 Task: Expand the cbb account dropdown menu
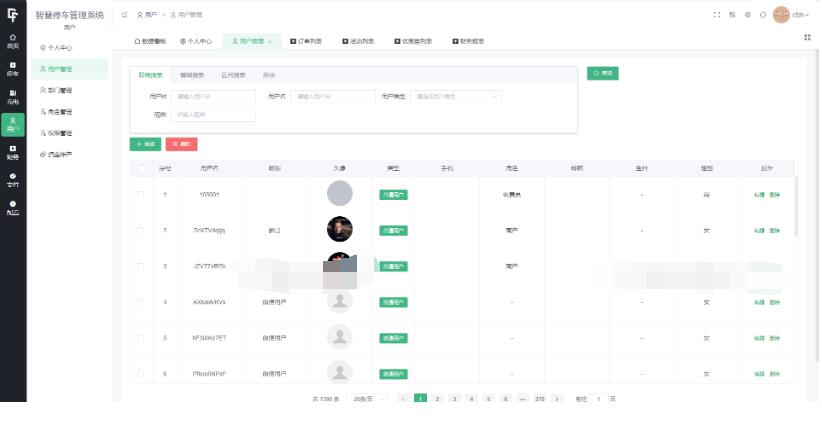click(x=801, y=15)
